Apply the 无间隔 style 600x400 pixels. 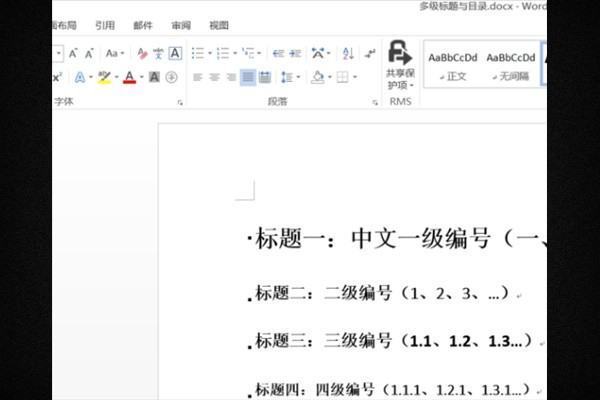tap(510, 66)
